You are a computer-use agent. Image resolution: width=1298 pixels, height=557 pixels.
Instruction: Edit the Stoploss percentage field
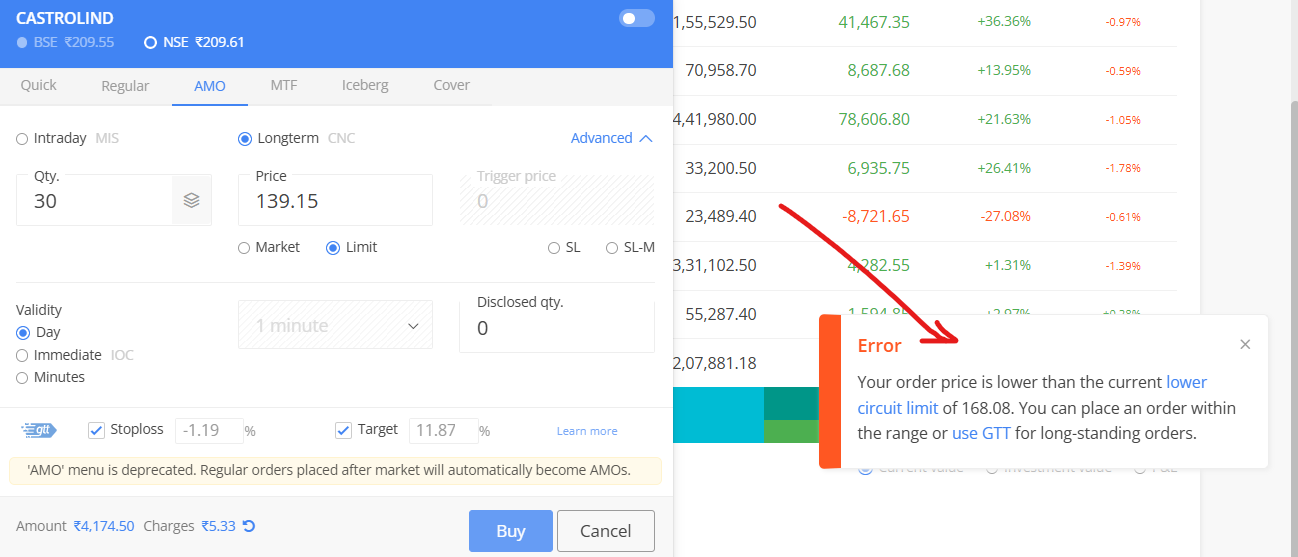(210, 431)
